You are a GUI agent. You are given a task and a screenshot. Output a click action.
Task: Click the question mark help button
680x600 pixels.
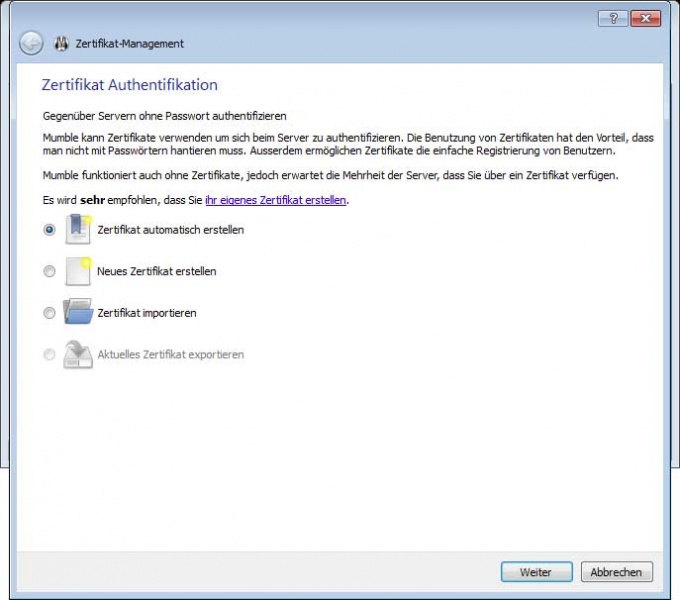tap(613, 19)
